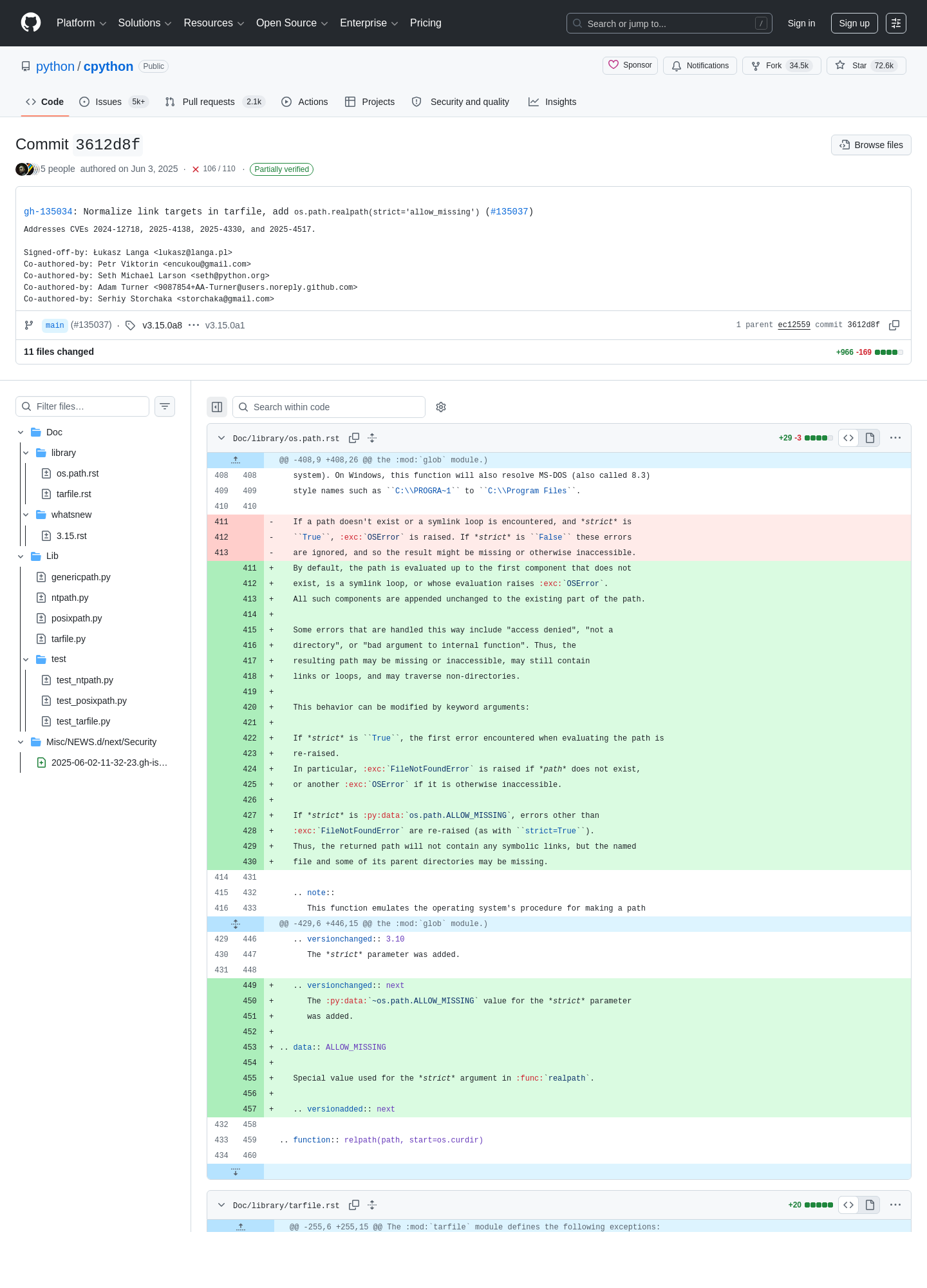Copy tarfile.rst file path icon
This screenshot has height=1288, width=927.
(x=354, y=1205)
